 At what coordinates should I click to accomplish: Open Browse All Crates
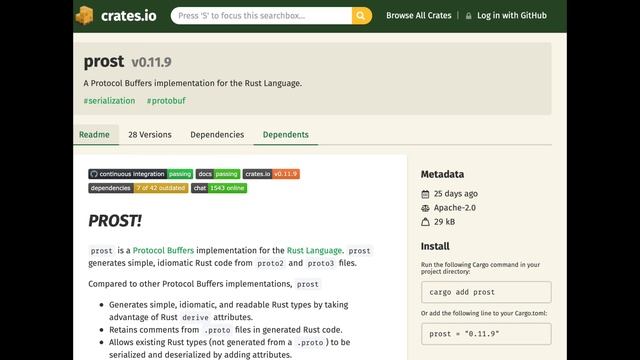[x=419, y=16]
